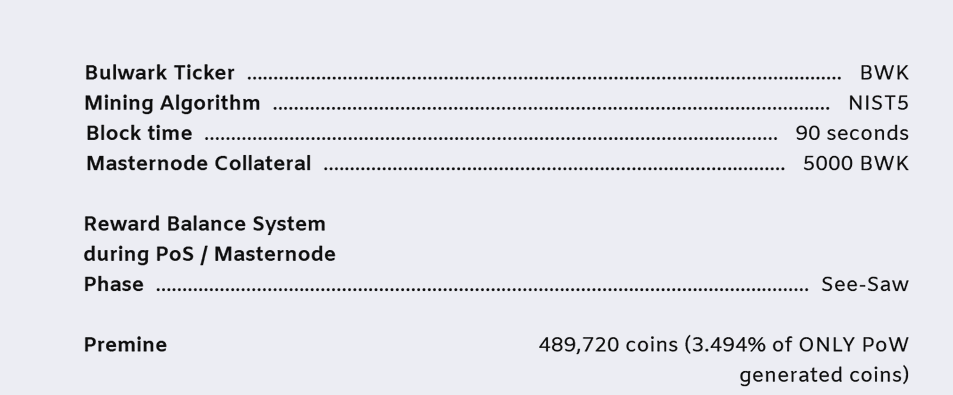
Task: Click the generated coins) text line
Action: 824,375
